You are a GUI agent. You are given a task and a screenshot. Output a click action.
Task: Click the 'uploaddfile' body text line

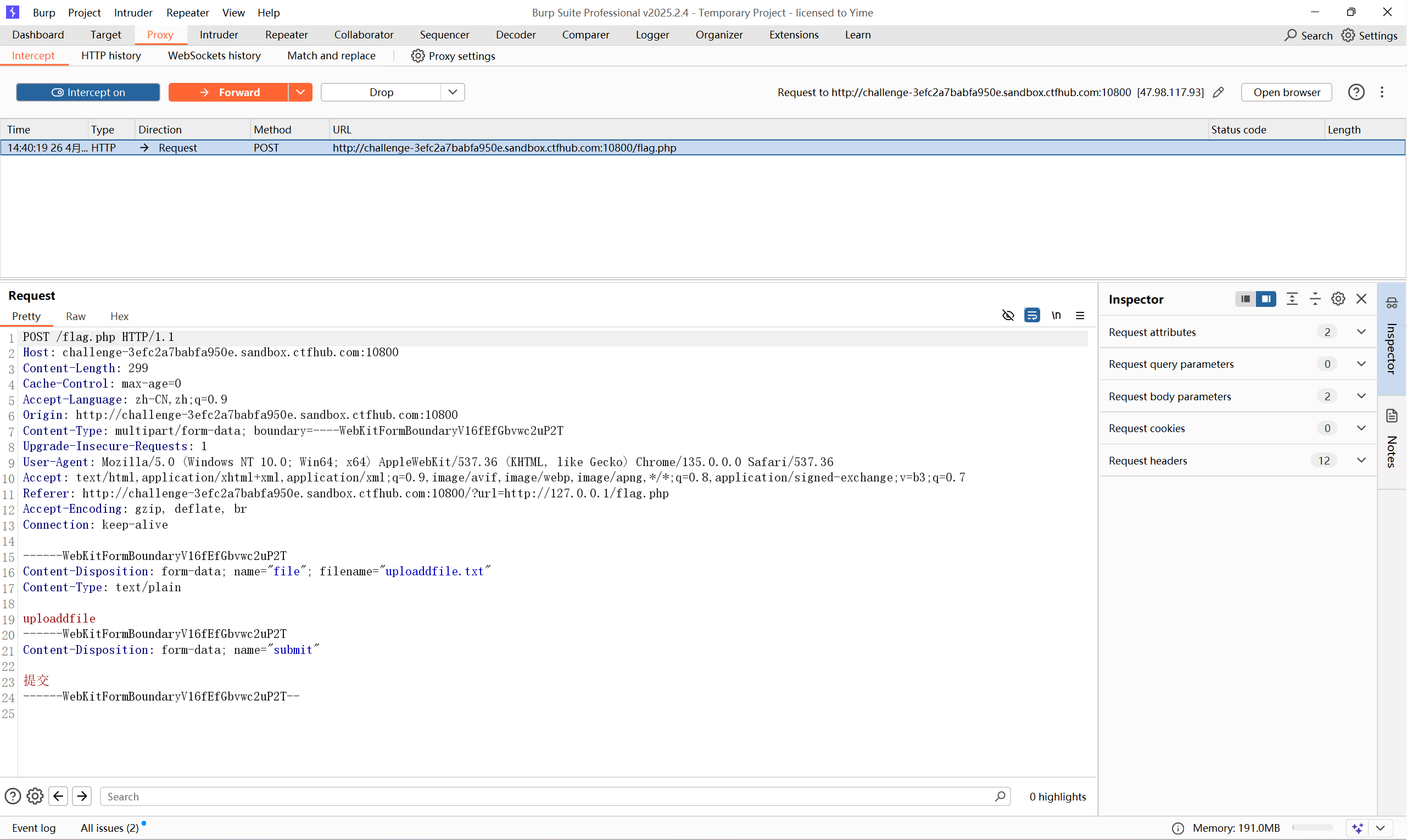[59, 618]
